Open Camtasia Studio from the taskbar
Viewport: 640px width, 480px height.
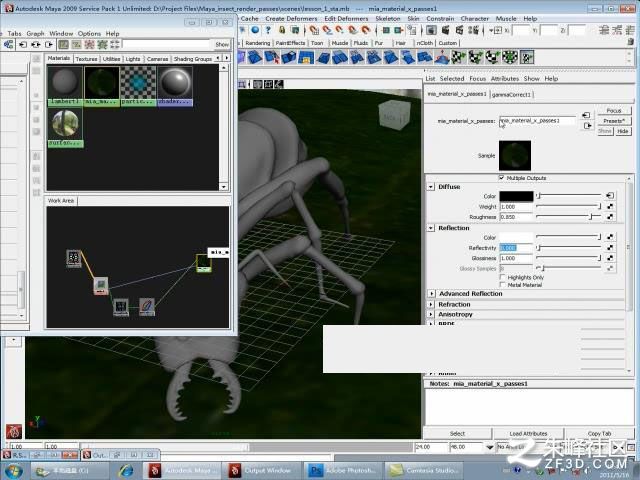tap(424, 471)
